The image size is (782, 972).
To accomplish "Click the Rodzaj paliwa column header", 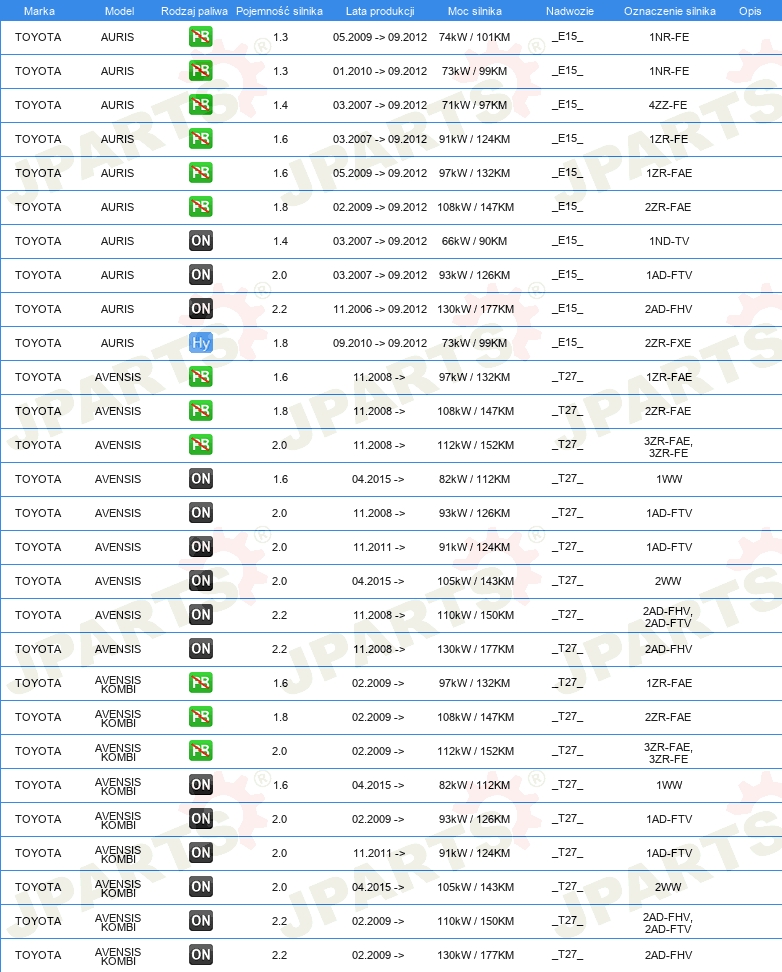I will (x=194, y=11).
